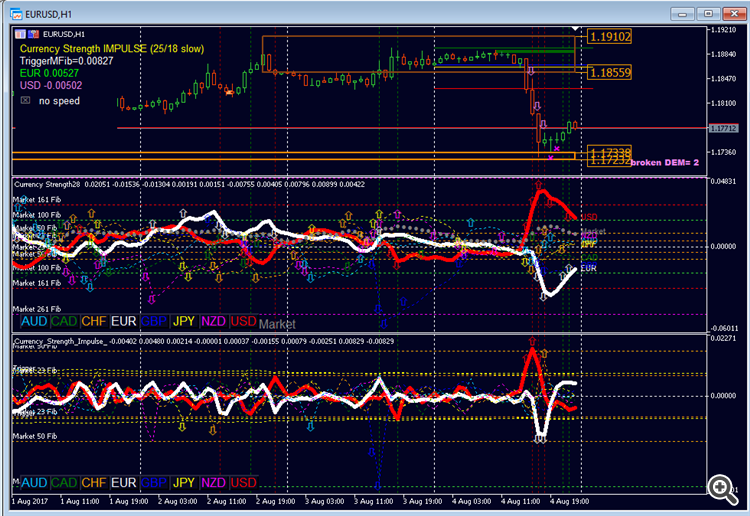750x516 pixels.
Task: Click AUD button in the Strength Impulse panel
Action: click(x=34, y=483)
